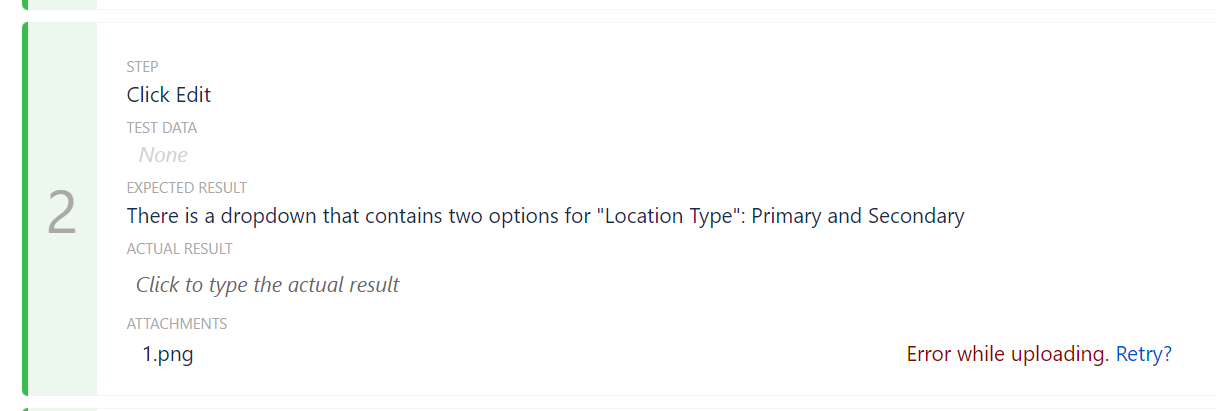This screenshot has width=1216, height=411.
Task: Click the STEP field label
Action: 142,67
